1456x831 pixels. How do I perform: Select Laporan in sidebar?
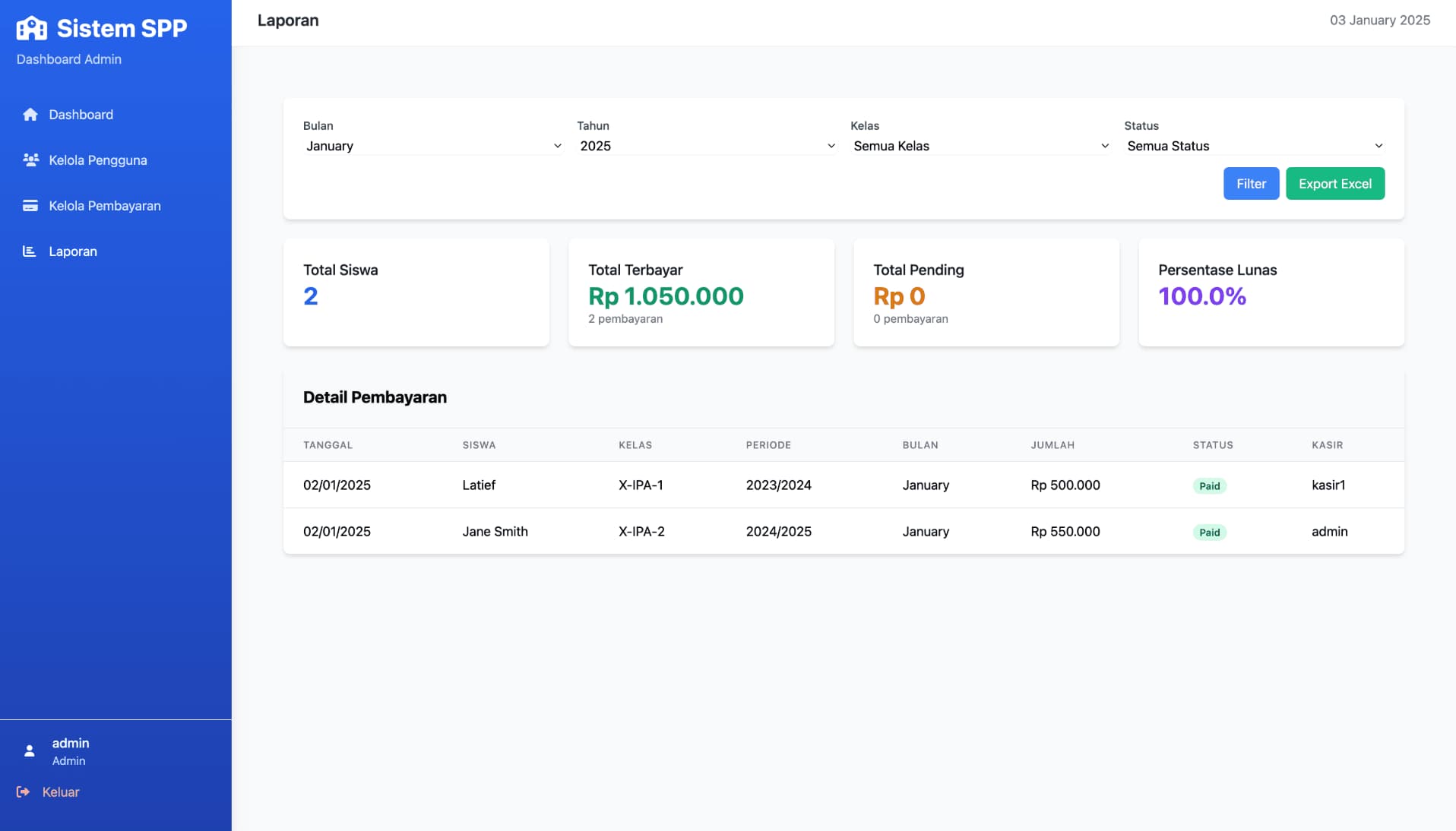click(x=116, y=251)
